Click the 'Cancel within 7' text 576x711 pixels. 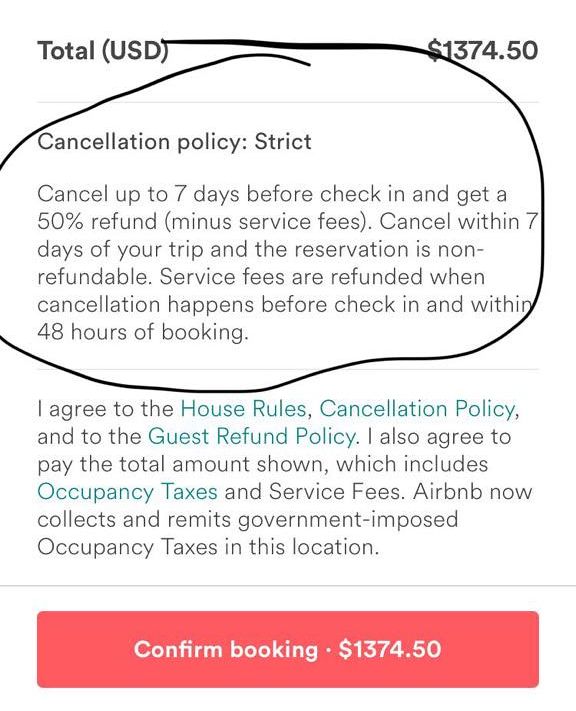click(459, 221)
